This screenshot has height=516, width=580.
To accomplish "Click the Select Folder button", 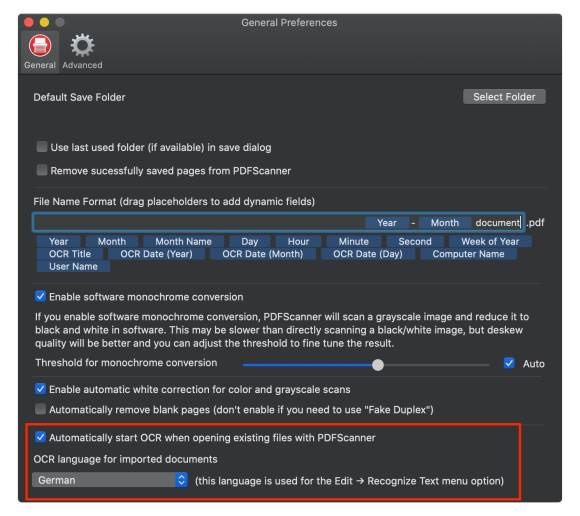I will tap(504, 97).
